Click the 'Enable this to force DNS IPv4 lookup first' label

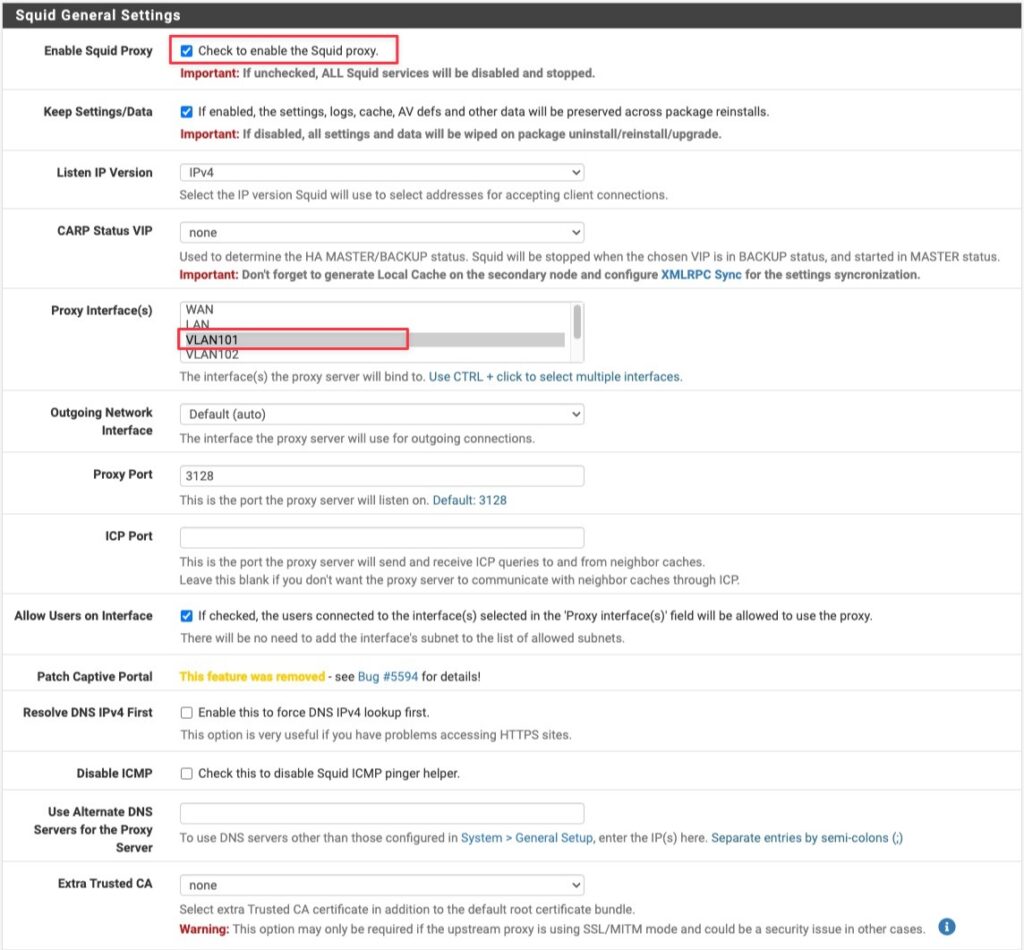313,712
